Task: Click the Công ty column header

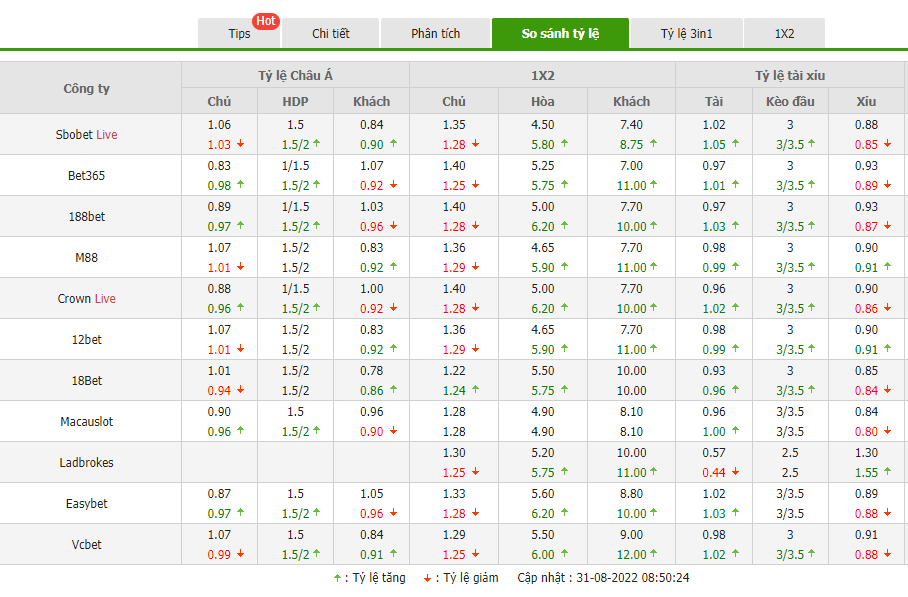Action: tap(87, 88)
